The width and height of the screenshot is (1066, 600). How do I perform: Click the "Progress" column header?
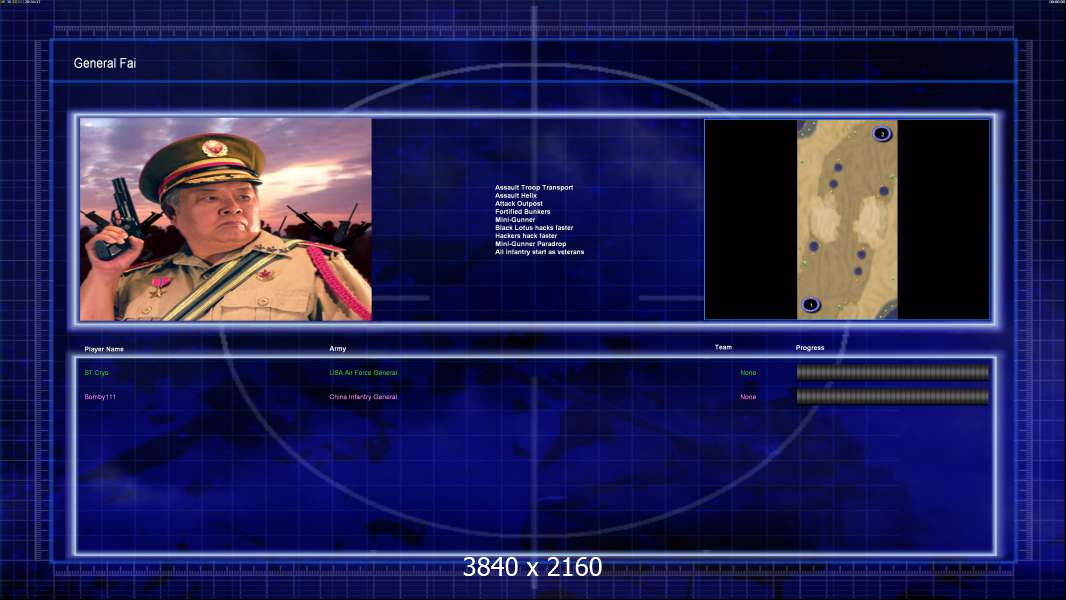pos(810,348)
